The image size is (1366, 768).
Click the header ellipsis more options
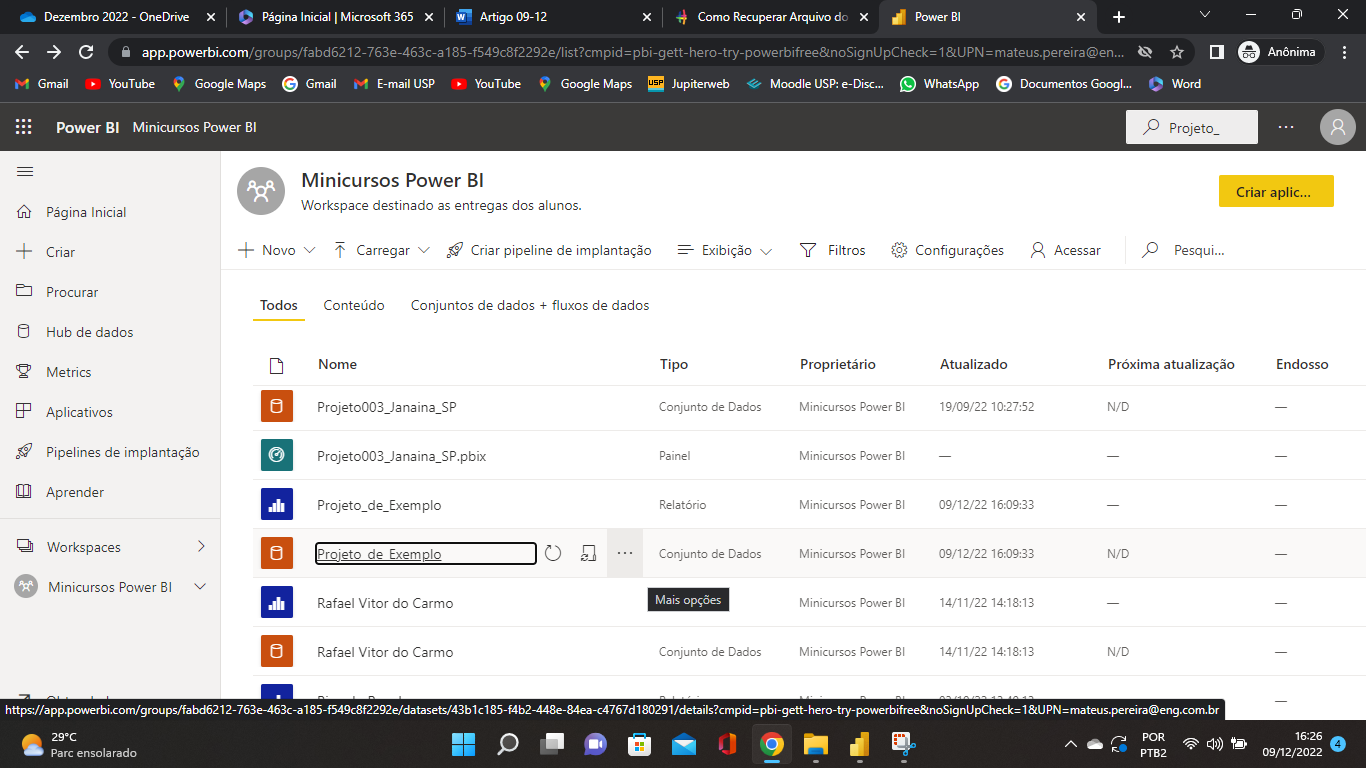pos(1286,127)
